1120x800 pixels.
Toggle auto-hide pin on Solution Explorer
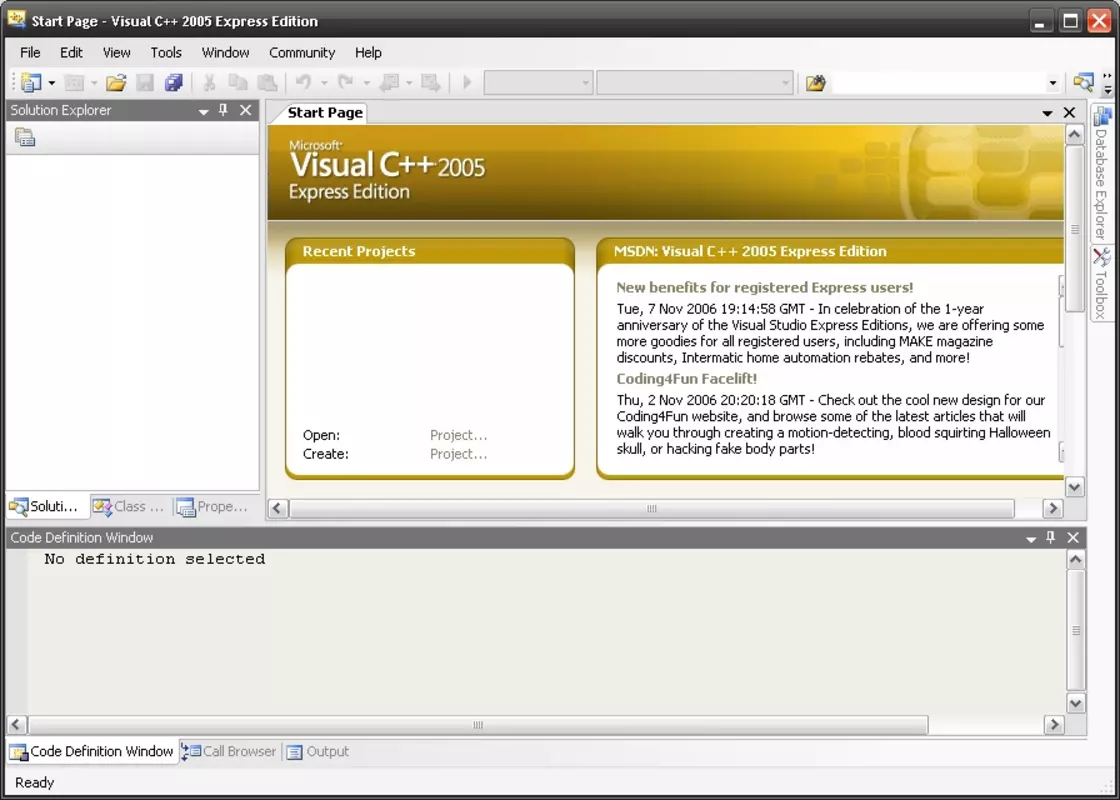(x=223, y=110)
